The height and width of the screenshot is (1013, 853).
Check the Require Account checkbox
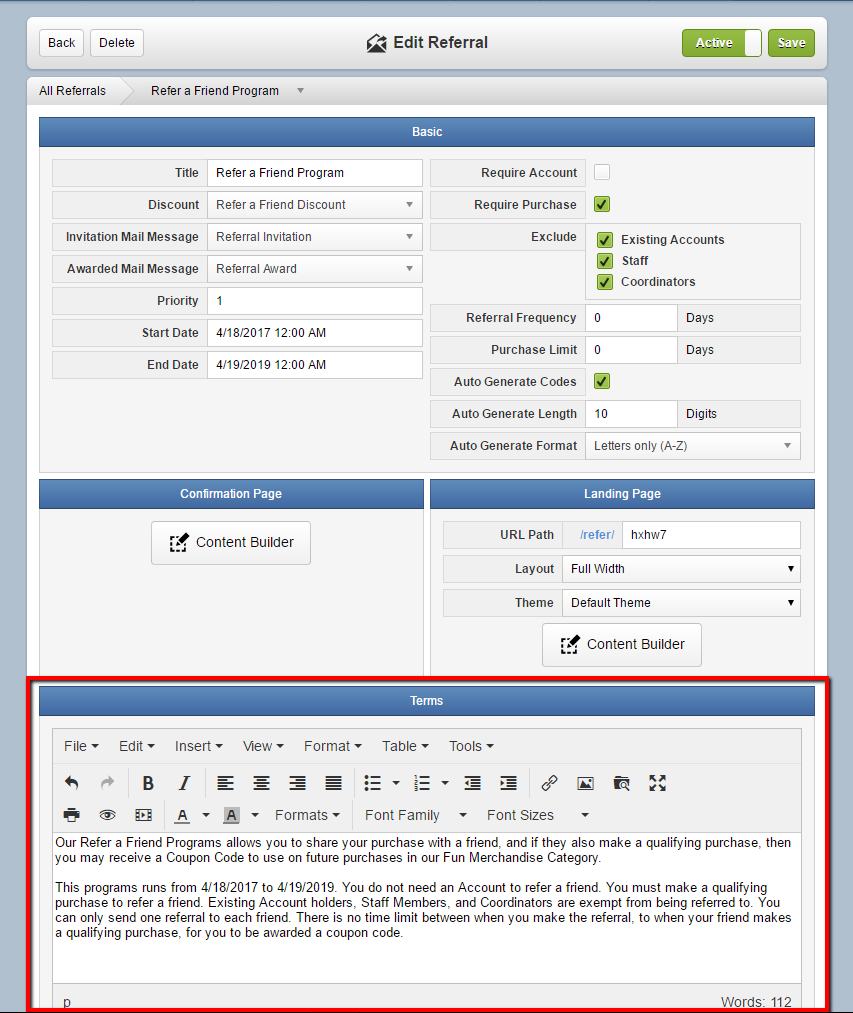pyautogui.click(x=602, y=172)
